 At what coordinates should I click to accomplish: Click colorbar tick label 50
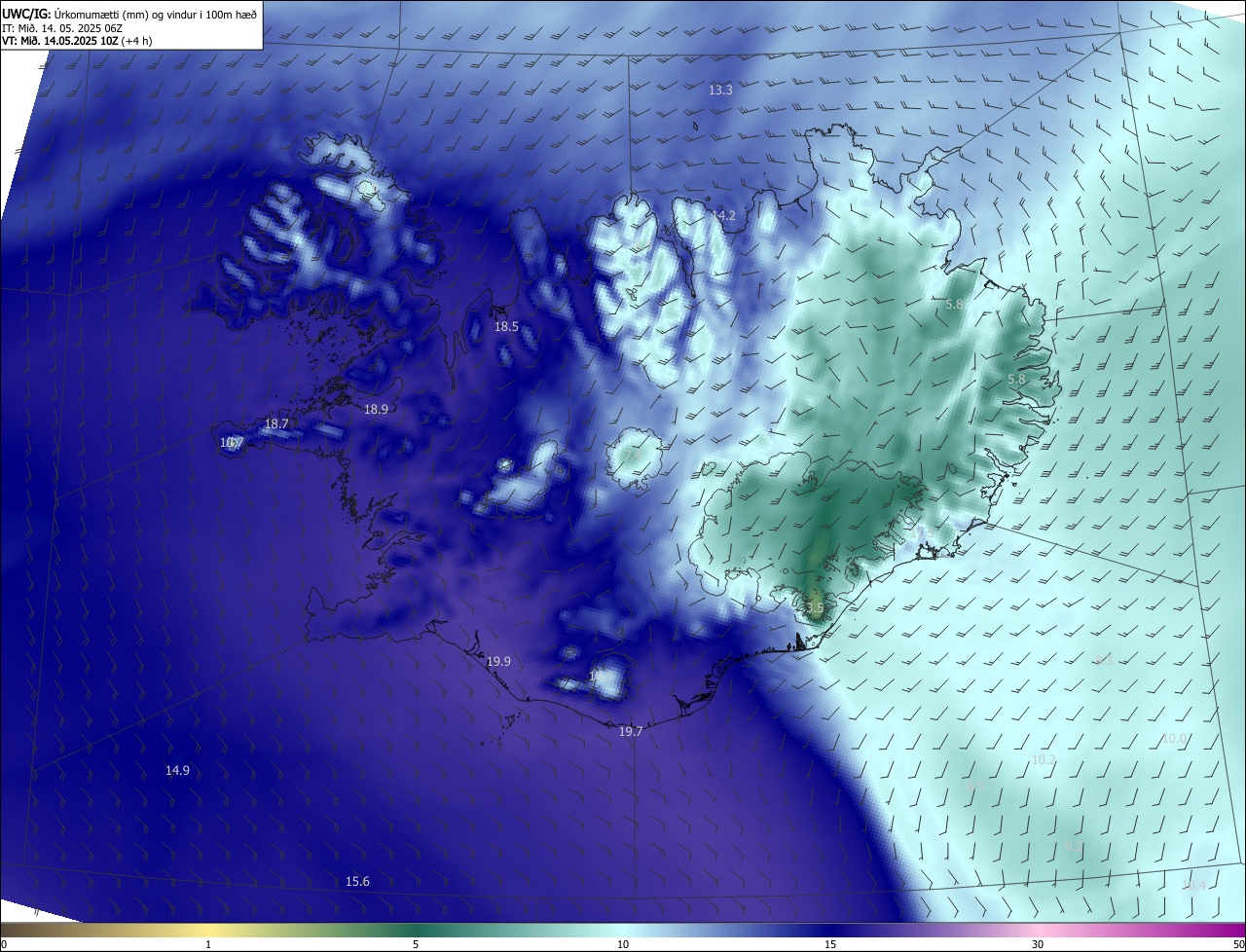pos(1238,944)
